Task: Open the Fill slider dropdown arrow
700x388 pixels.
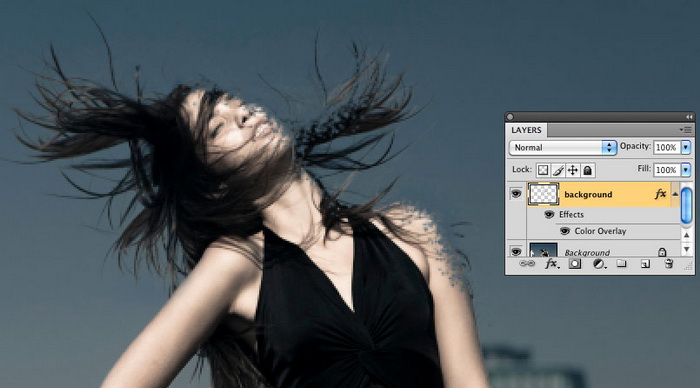Action: (686, 170)
